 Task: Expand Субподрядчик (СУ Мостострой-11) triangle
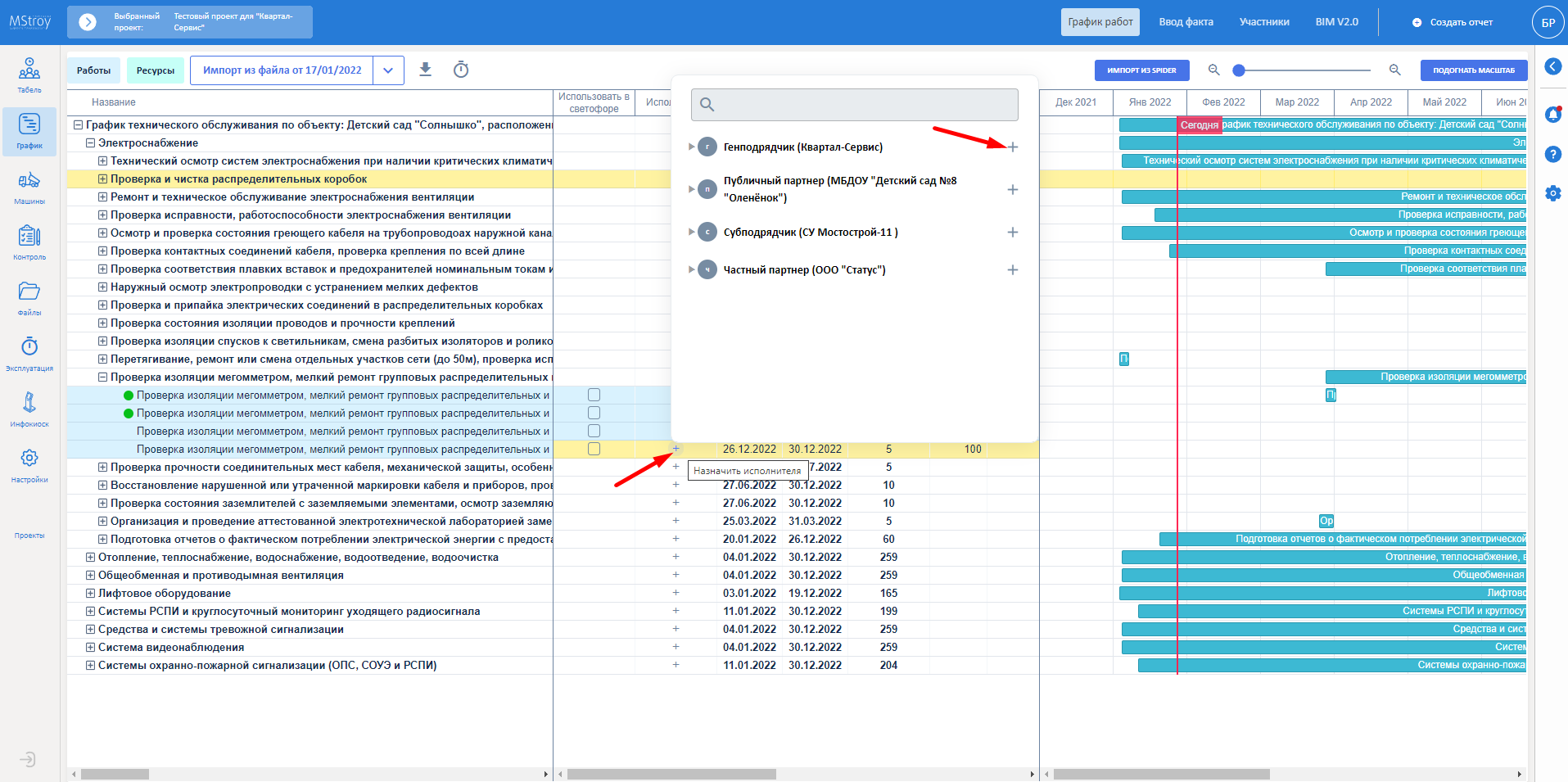[x=692, y=233]
